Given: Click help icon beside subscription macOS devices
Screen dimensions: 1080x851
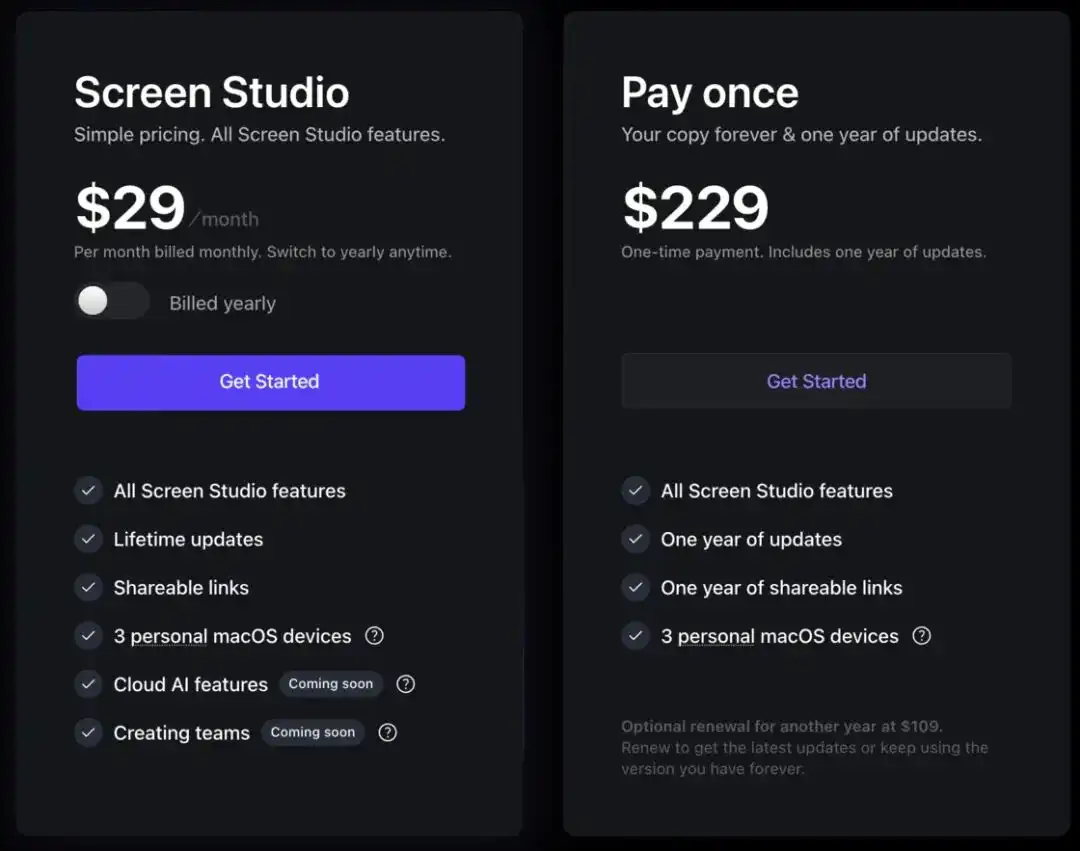Looking at the screenshot, I should pos(374,636).
